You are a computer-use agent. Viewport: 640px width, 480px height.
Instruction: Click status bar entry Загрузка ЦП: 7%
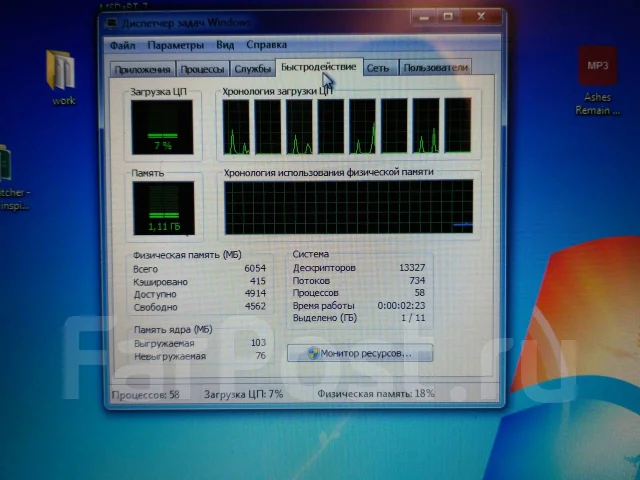pos(244,394)
